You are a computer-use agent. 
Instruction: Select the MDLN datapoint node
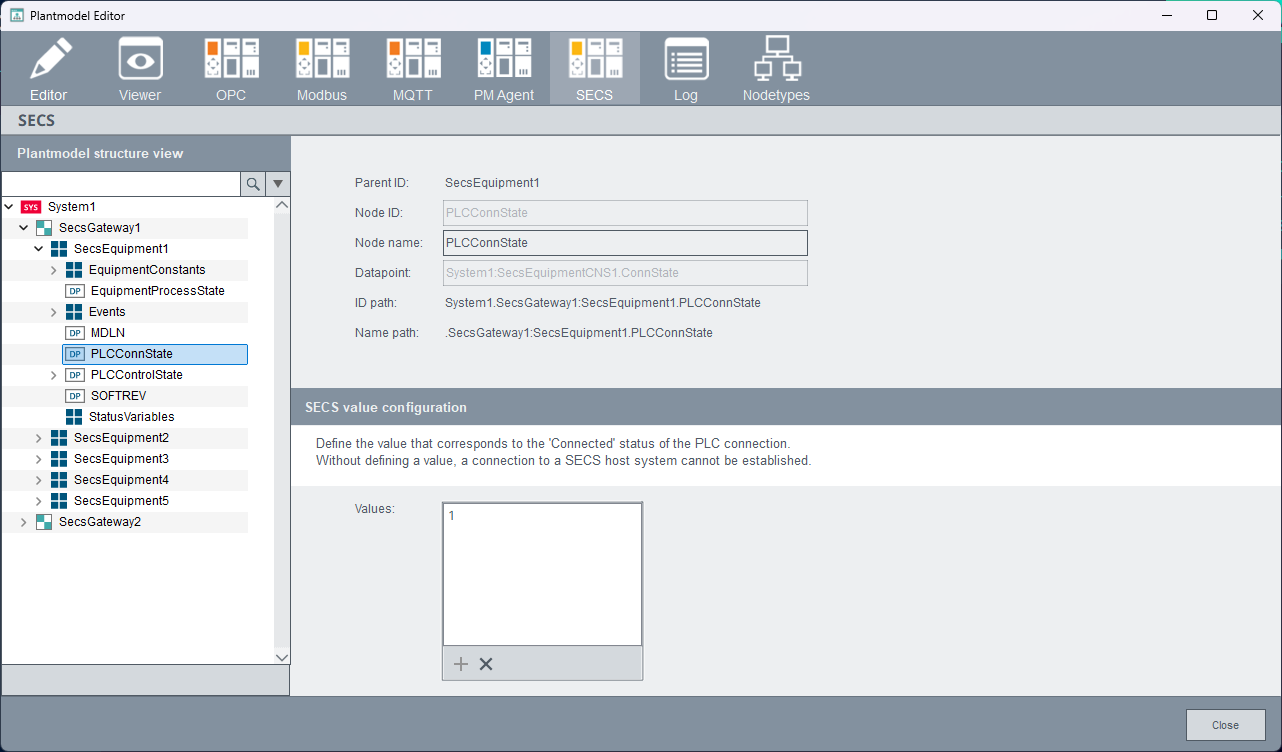coord(107,333)
